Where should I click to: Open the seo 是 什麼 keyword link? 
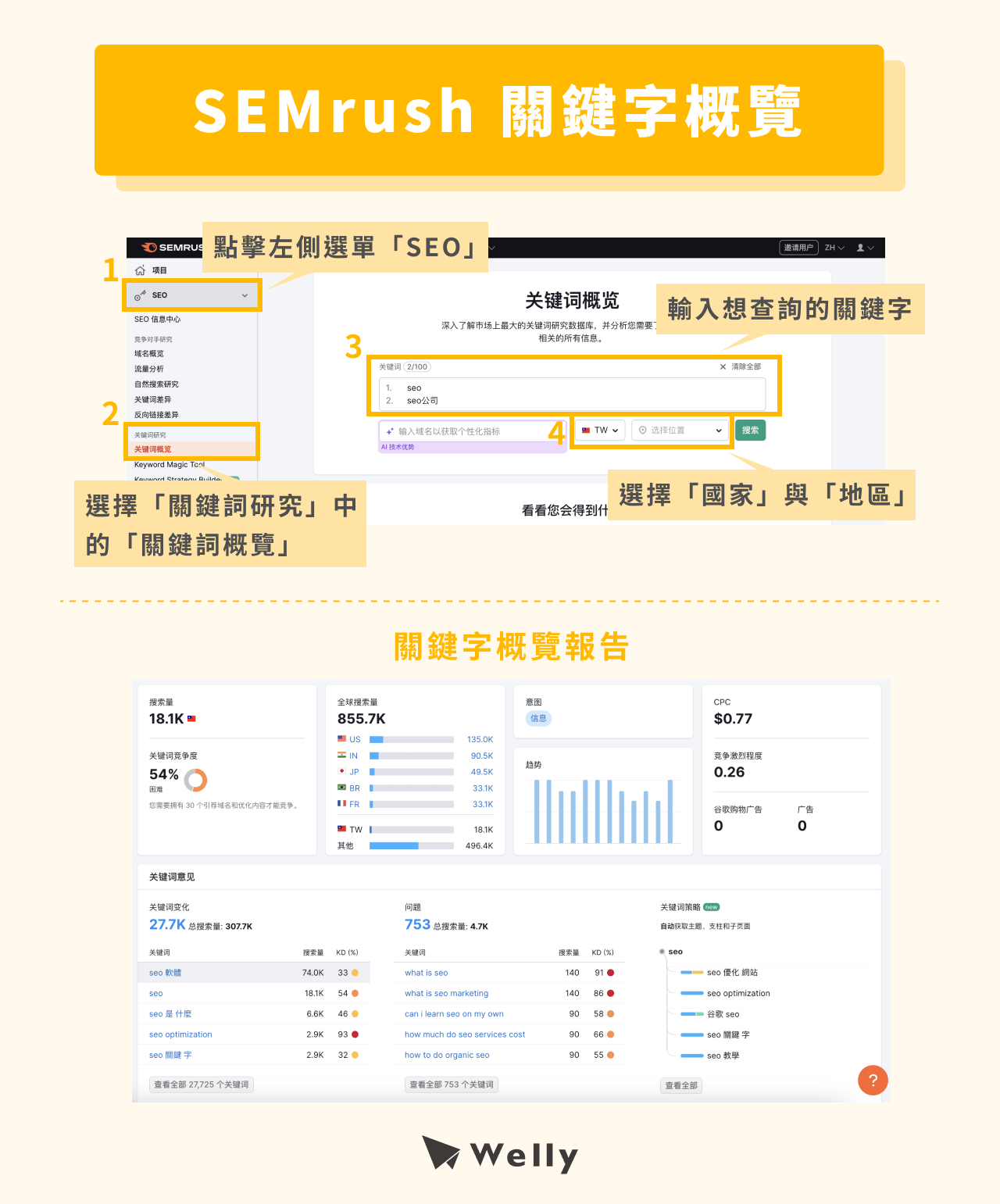click(170, 1014)
